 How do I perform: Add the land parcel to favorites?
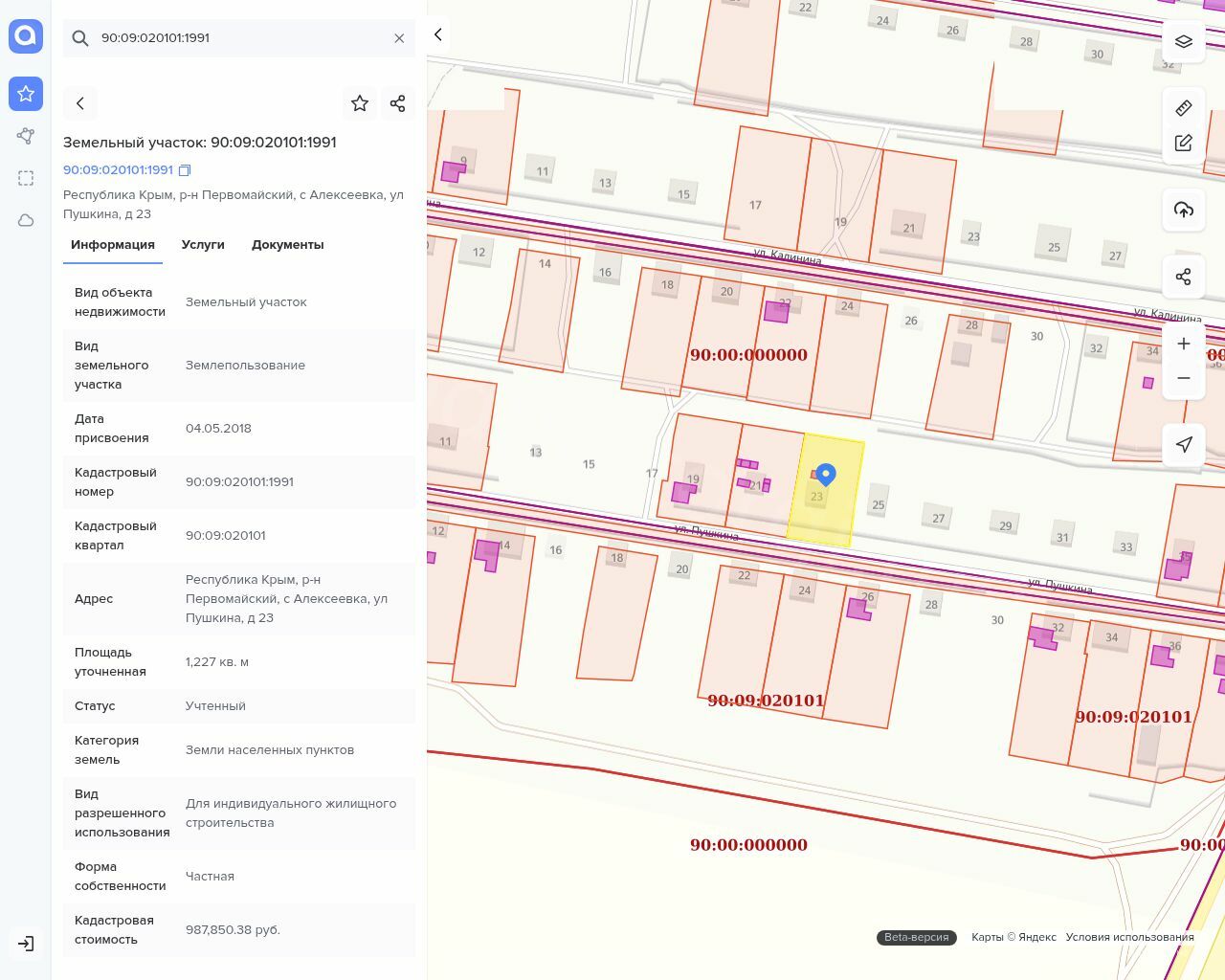[360, 103]
